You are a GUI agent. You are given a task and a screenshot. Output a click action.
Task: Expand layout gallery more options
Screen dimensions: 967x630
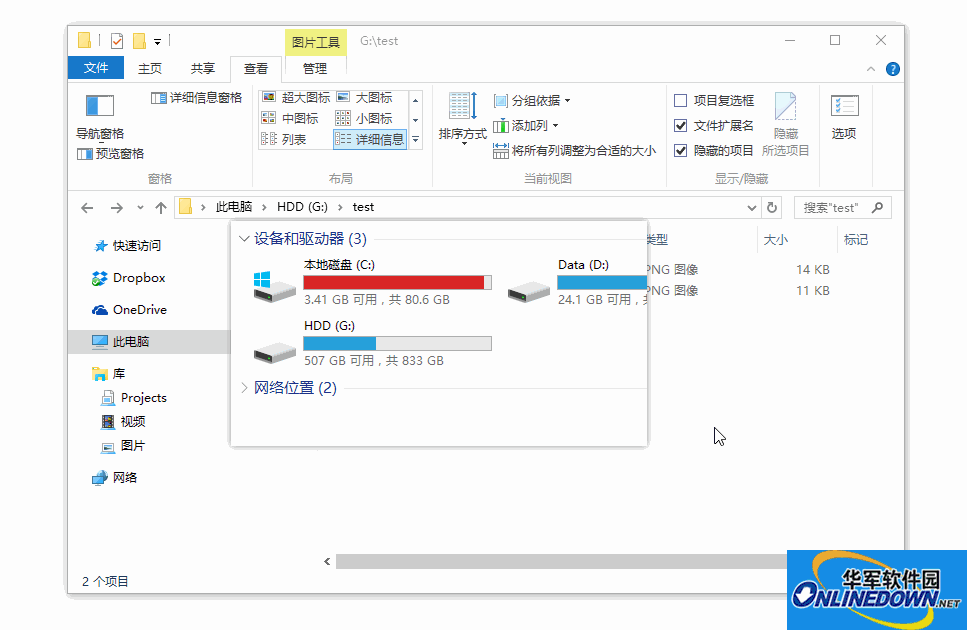coord(416,140)
